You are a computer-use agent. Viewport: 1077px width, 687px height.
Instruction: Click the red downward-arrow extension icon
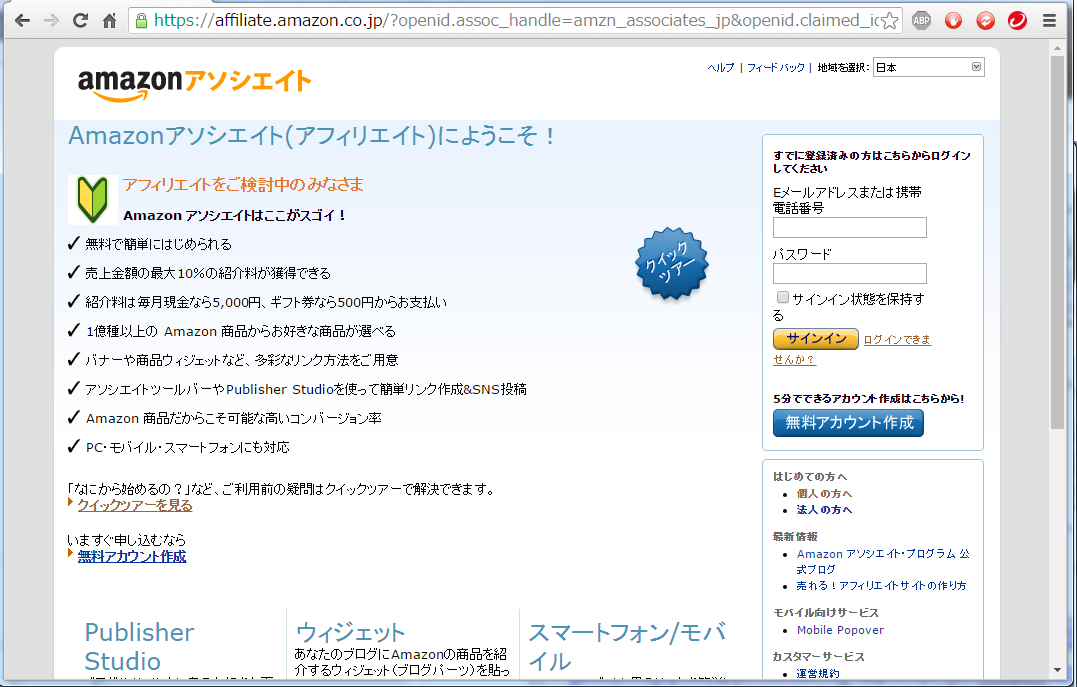point(953,21)
